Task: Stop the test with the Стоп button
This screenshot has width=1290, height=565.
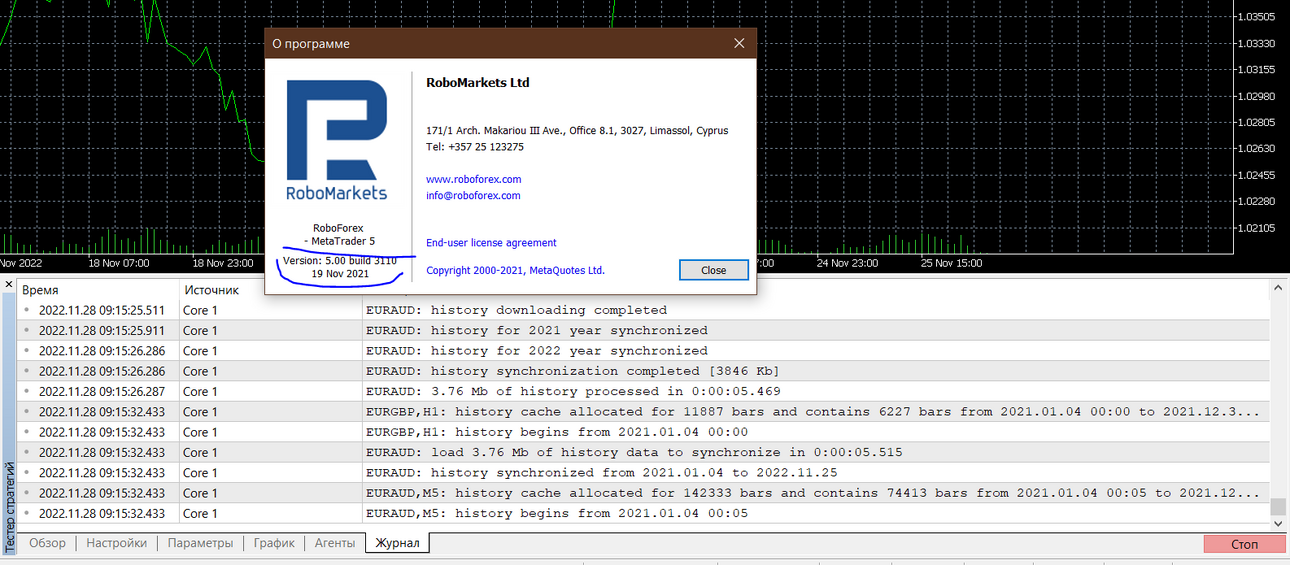Action: coord(1244,545)
